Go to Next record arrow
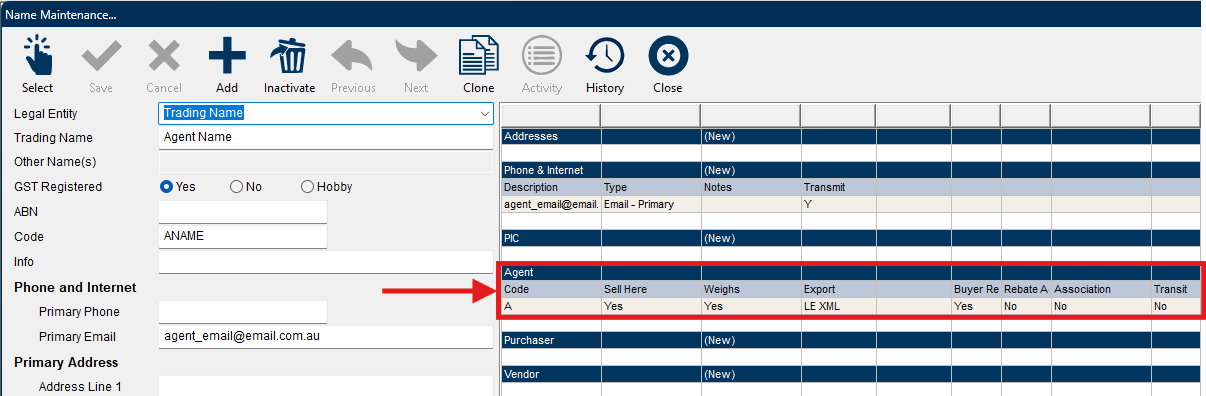Screen dimensions: 1206x396 coord(416,55)
